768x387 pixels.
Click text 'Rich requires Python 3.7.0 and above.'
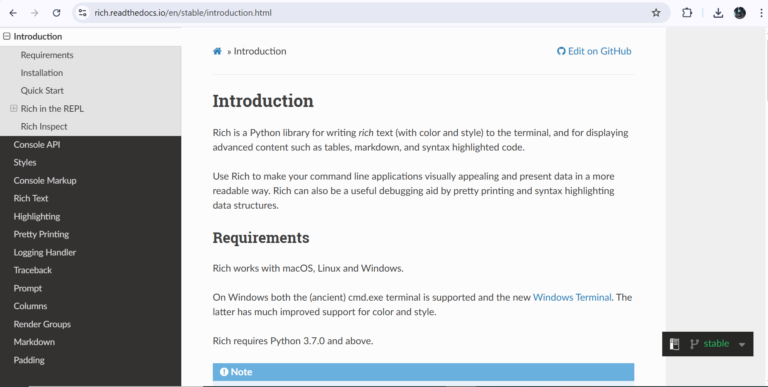293,341
